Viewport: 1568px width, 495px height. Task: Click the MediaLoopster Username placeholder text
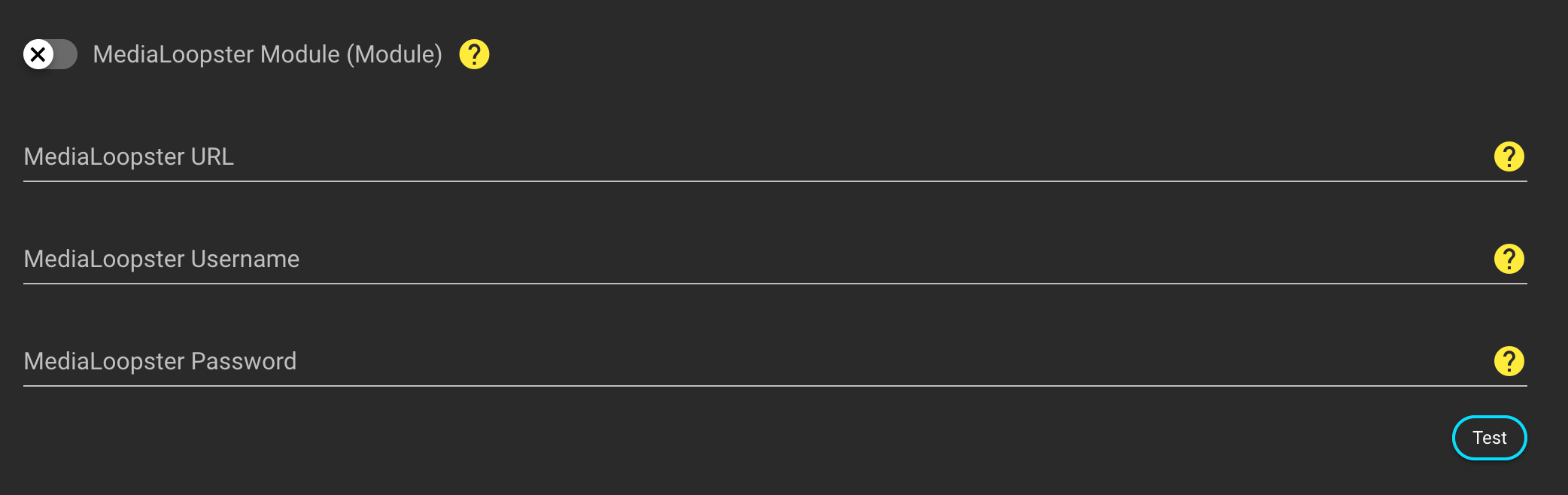[161, 259]
